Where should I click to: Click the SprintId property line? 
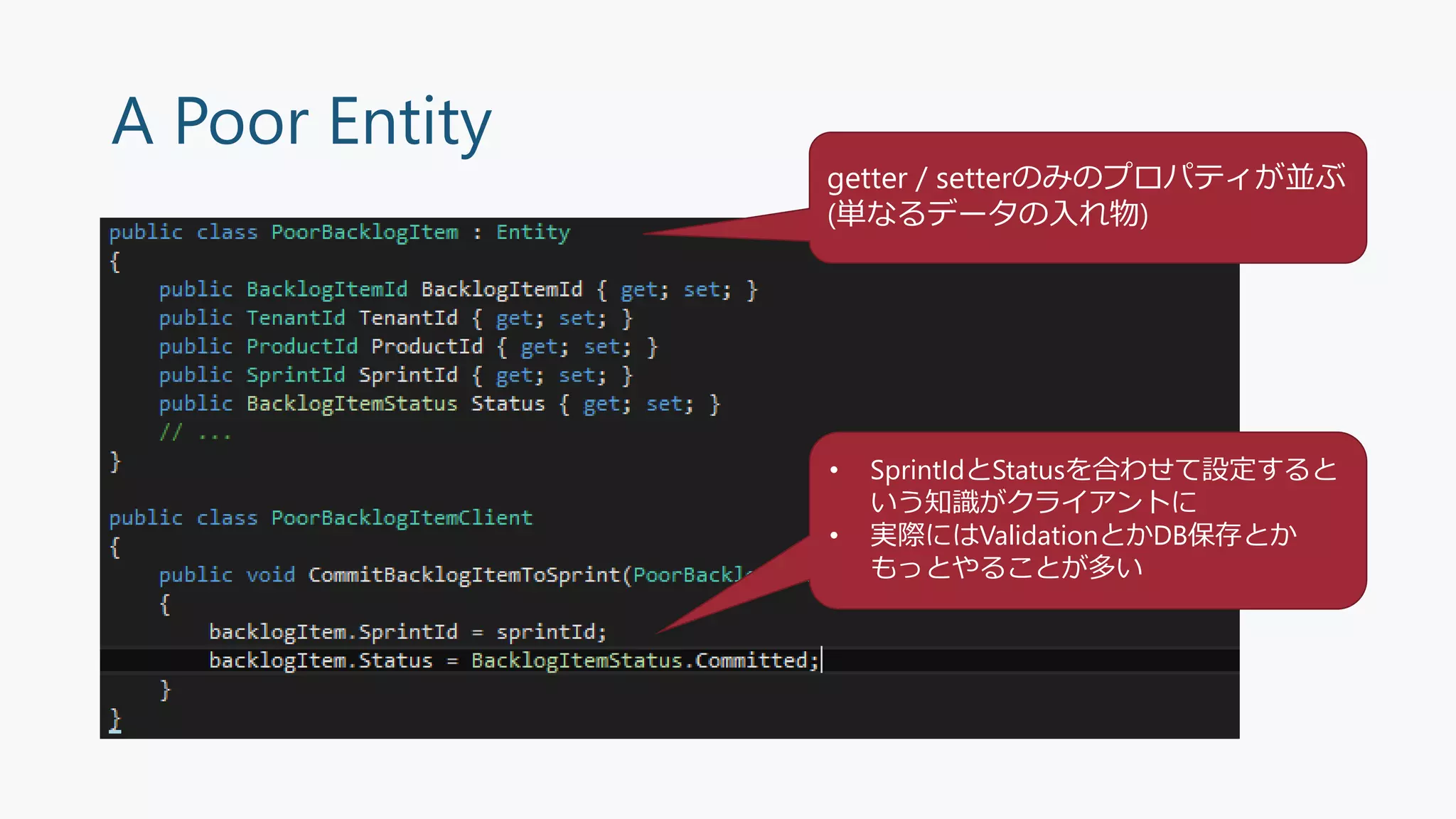[395, 375]
